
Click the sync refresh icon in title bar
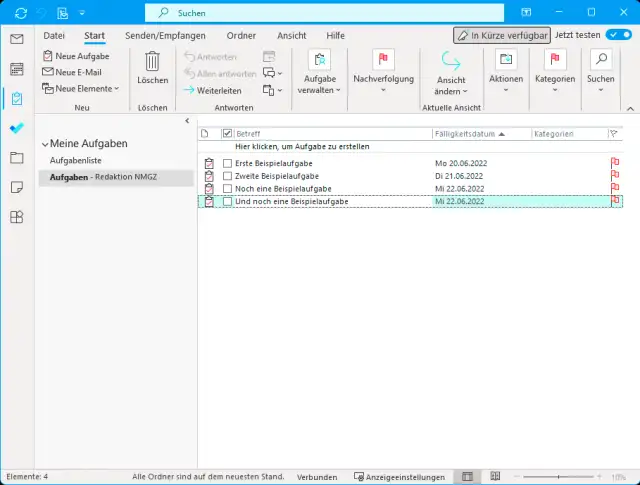pyautogui.click(x=21, y=13)
